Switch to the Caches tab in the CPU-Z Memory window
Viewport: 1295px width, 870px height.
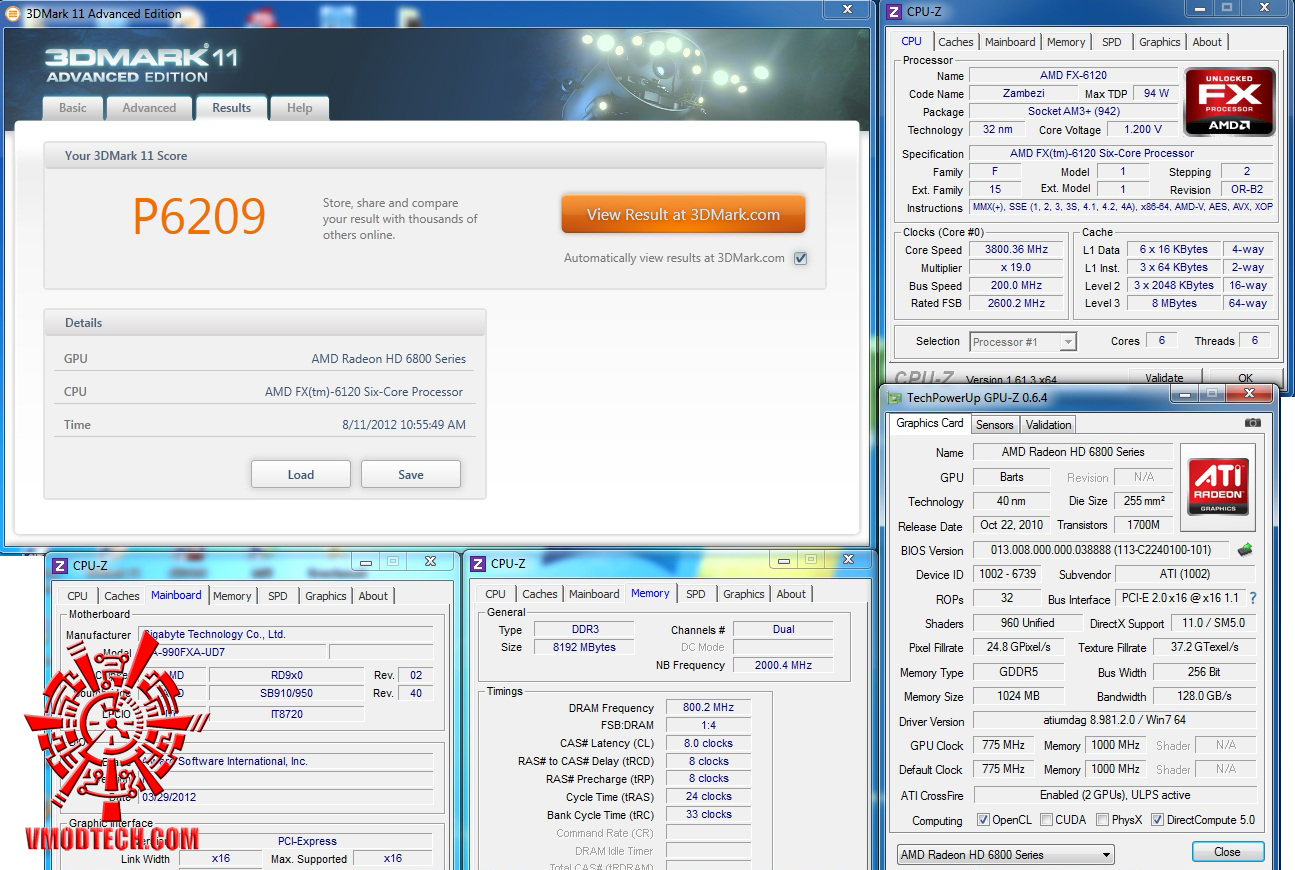point(539,594)
